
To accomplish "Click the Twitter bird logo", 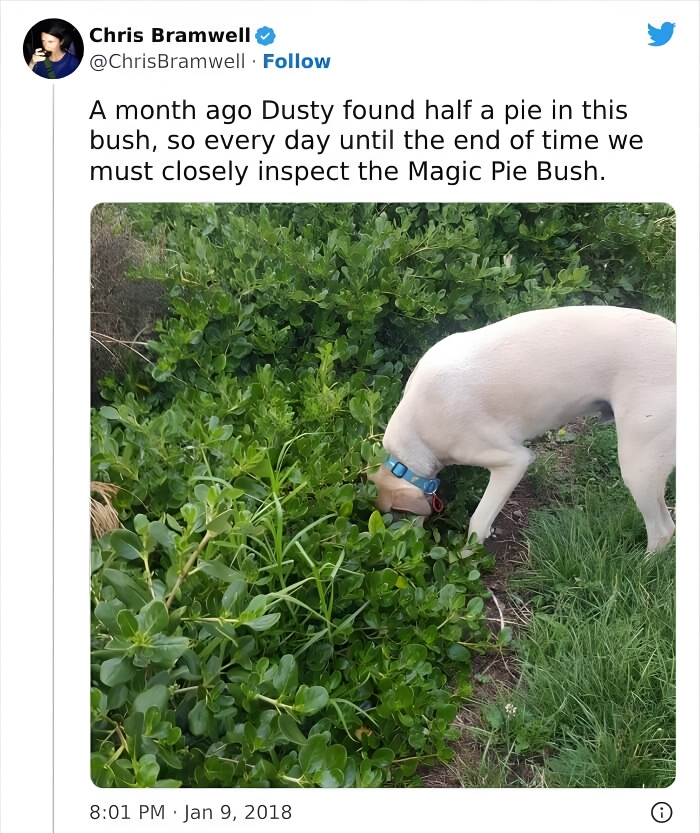I will 661,34.
